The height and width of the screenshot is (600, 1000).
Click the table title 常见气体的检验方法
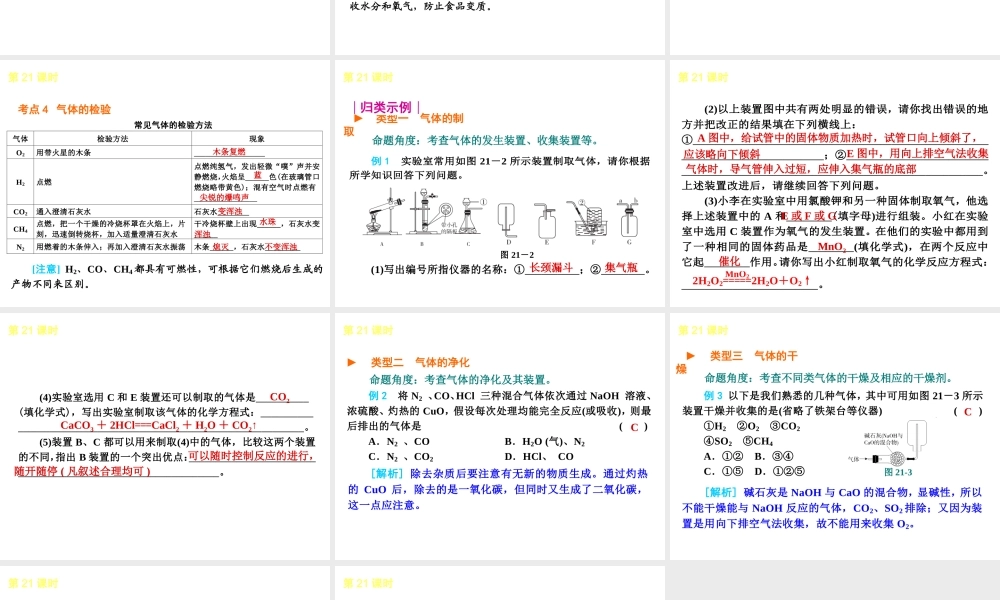(173, 125)
